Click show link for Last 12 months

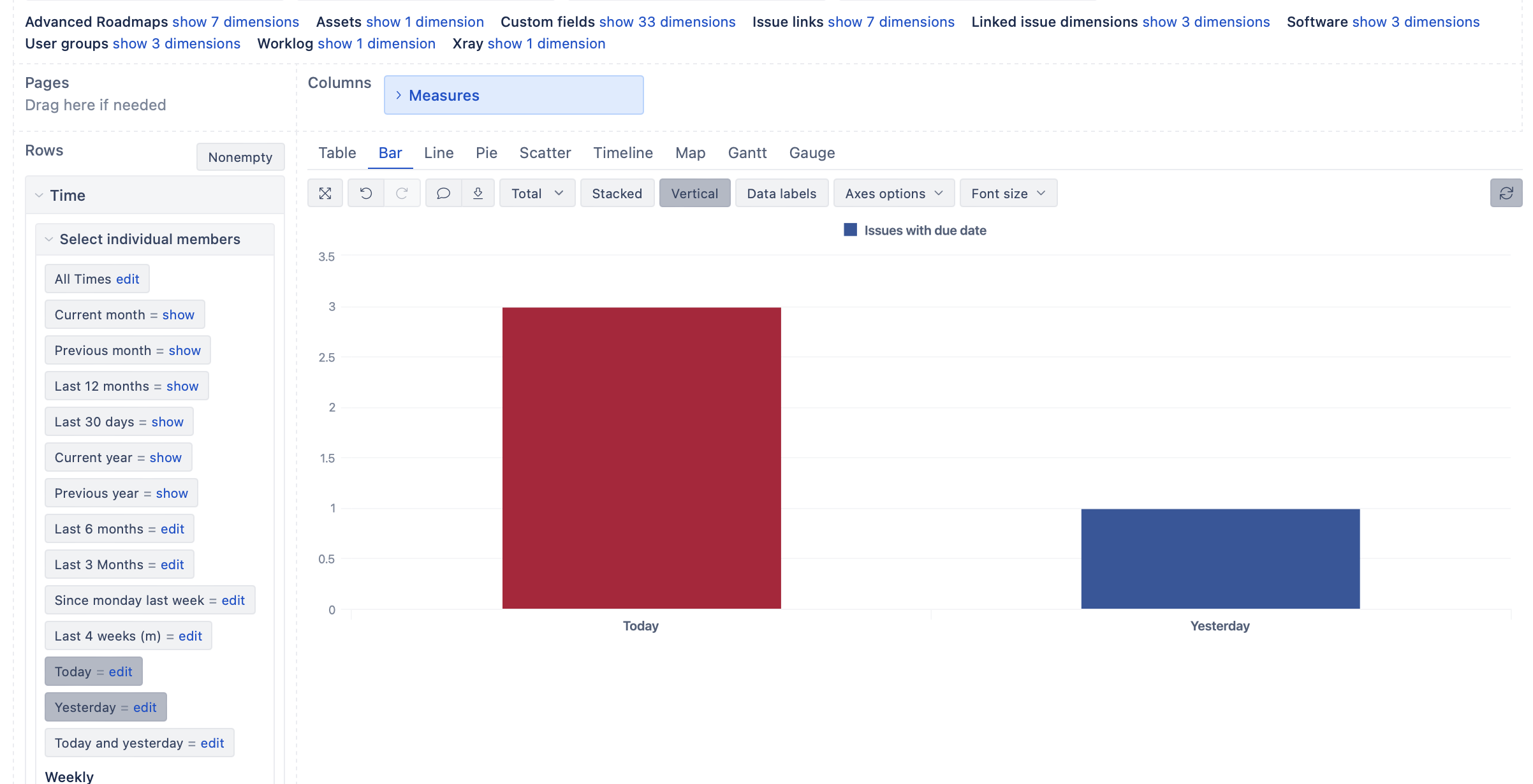[x=182, y=386]
